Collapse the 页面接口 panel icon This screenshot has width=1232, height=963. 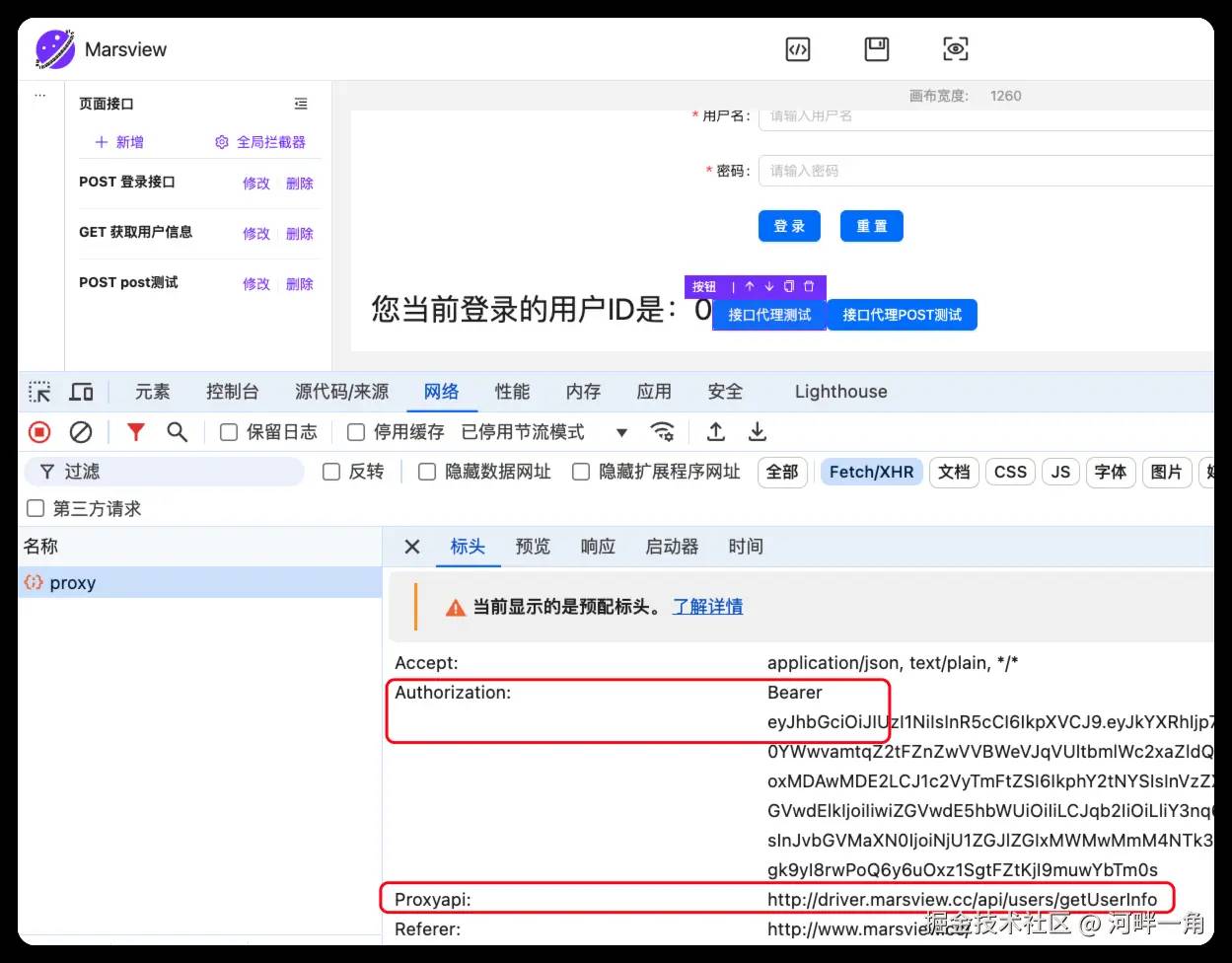click(301, 104)
